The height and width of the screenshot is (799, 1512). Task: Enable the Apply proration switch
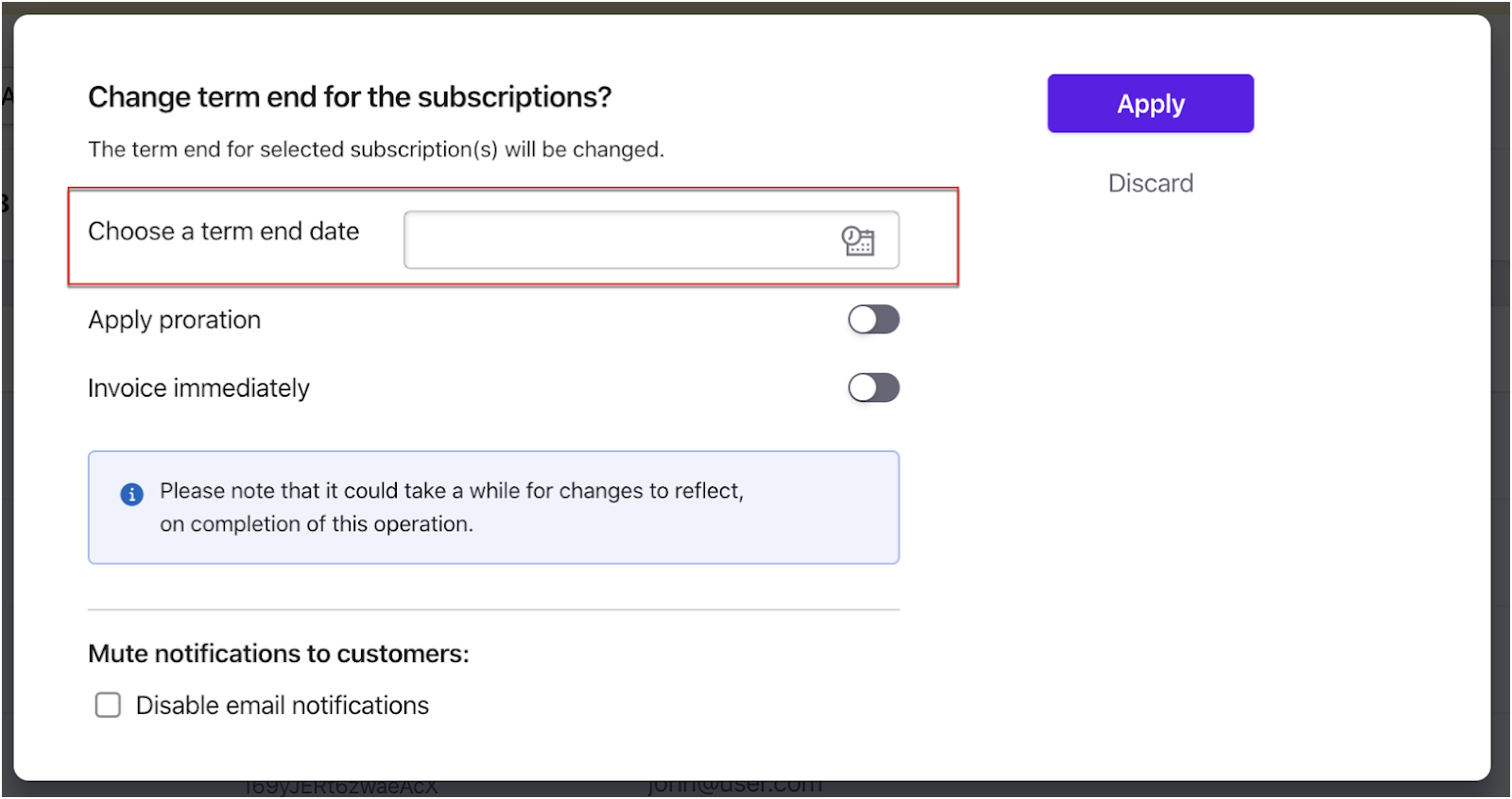pyautogui.click(x=873, y=320)
